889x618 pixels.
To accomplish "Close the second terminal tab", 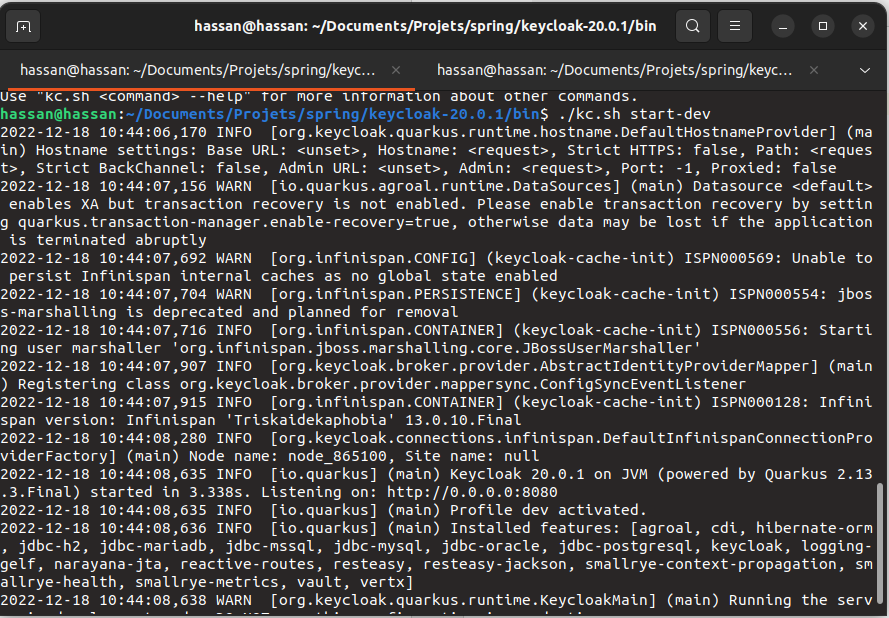I will (x=814, y=70).
